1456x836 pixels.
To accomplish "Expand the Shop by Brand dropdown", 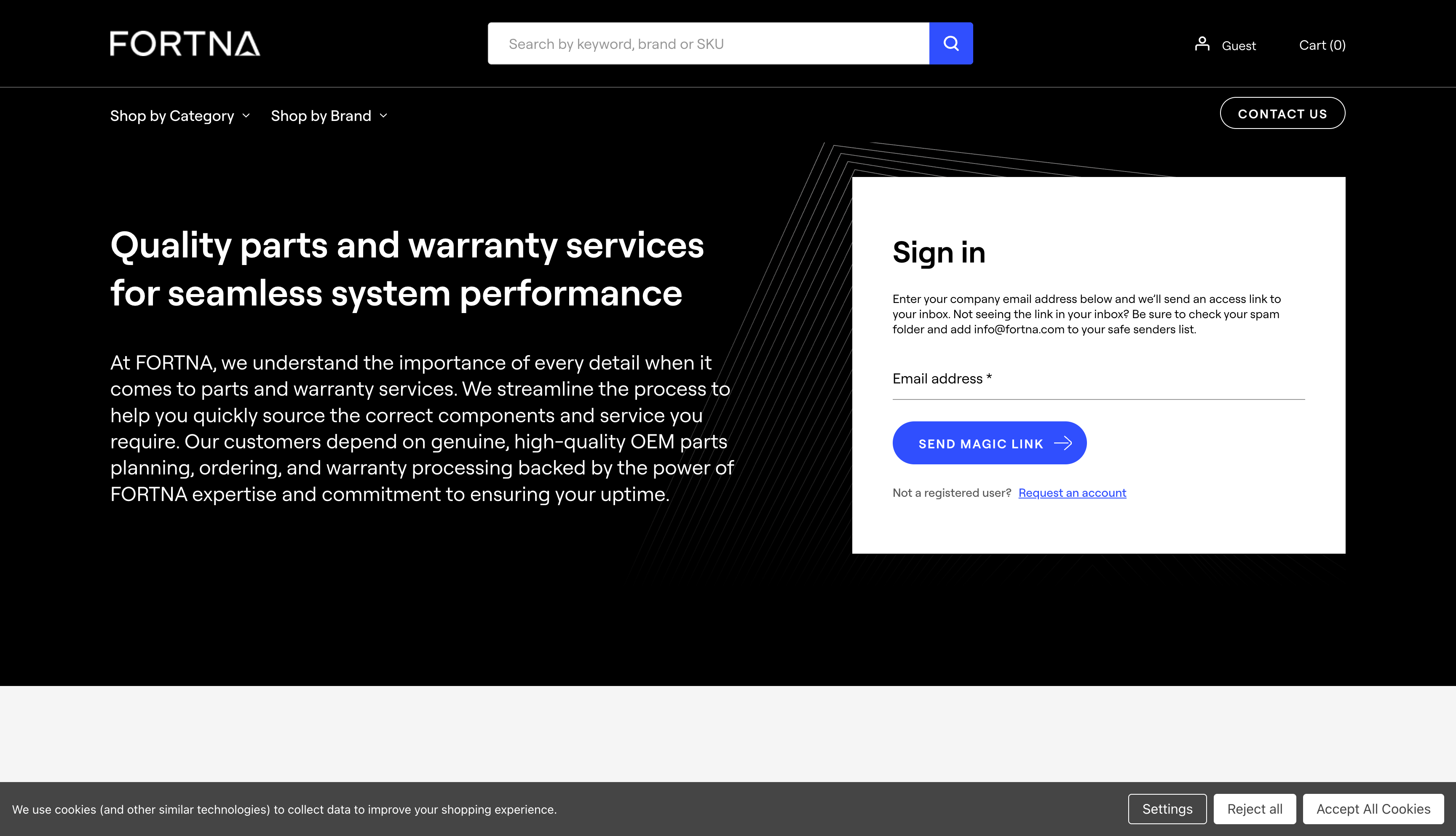I will point(329,115).
